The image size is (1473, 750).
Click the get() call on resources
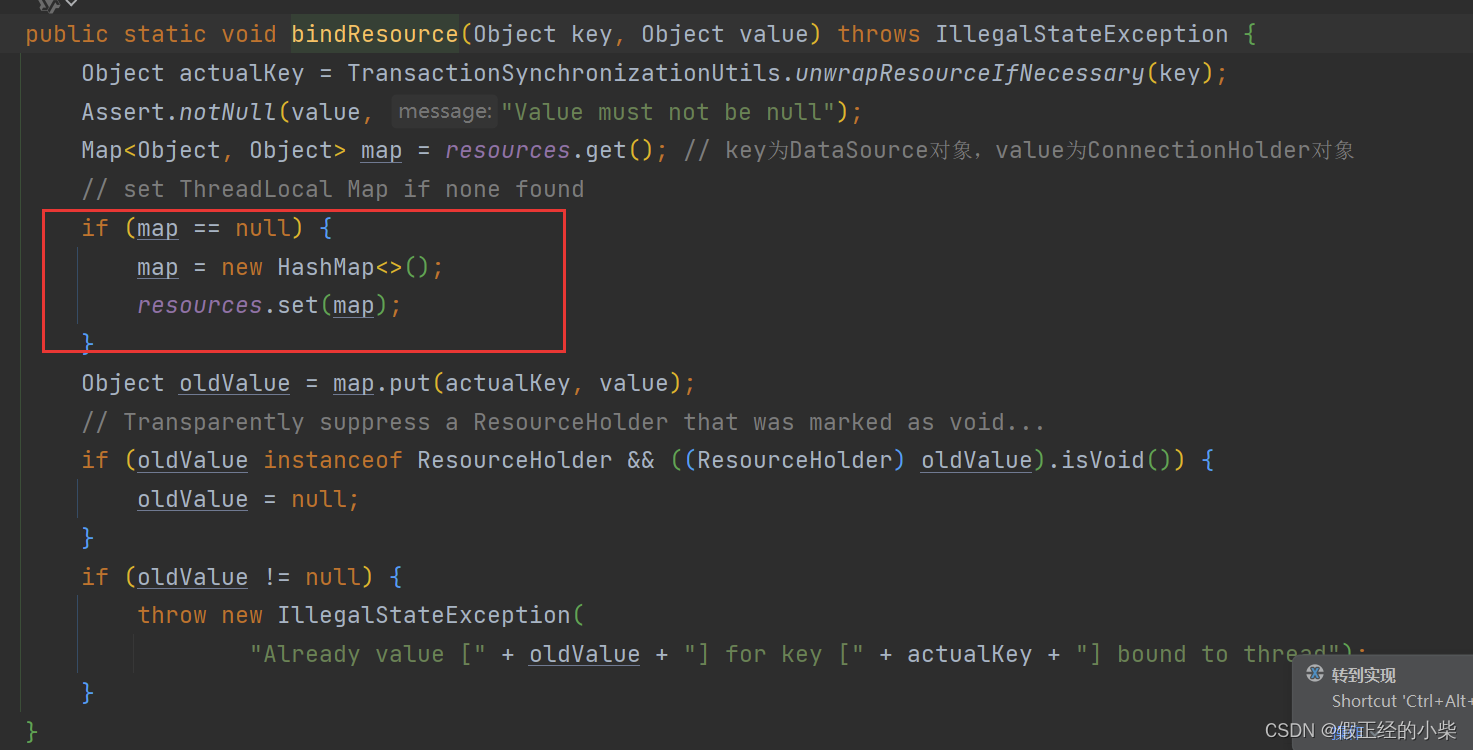click(x=620, y=151)
